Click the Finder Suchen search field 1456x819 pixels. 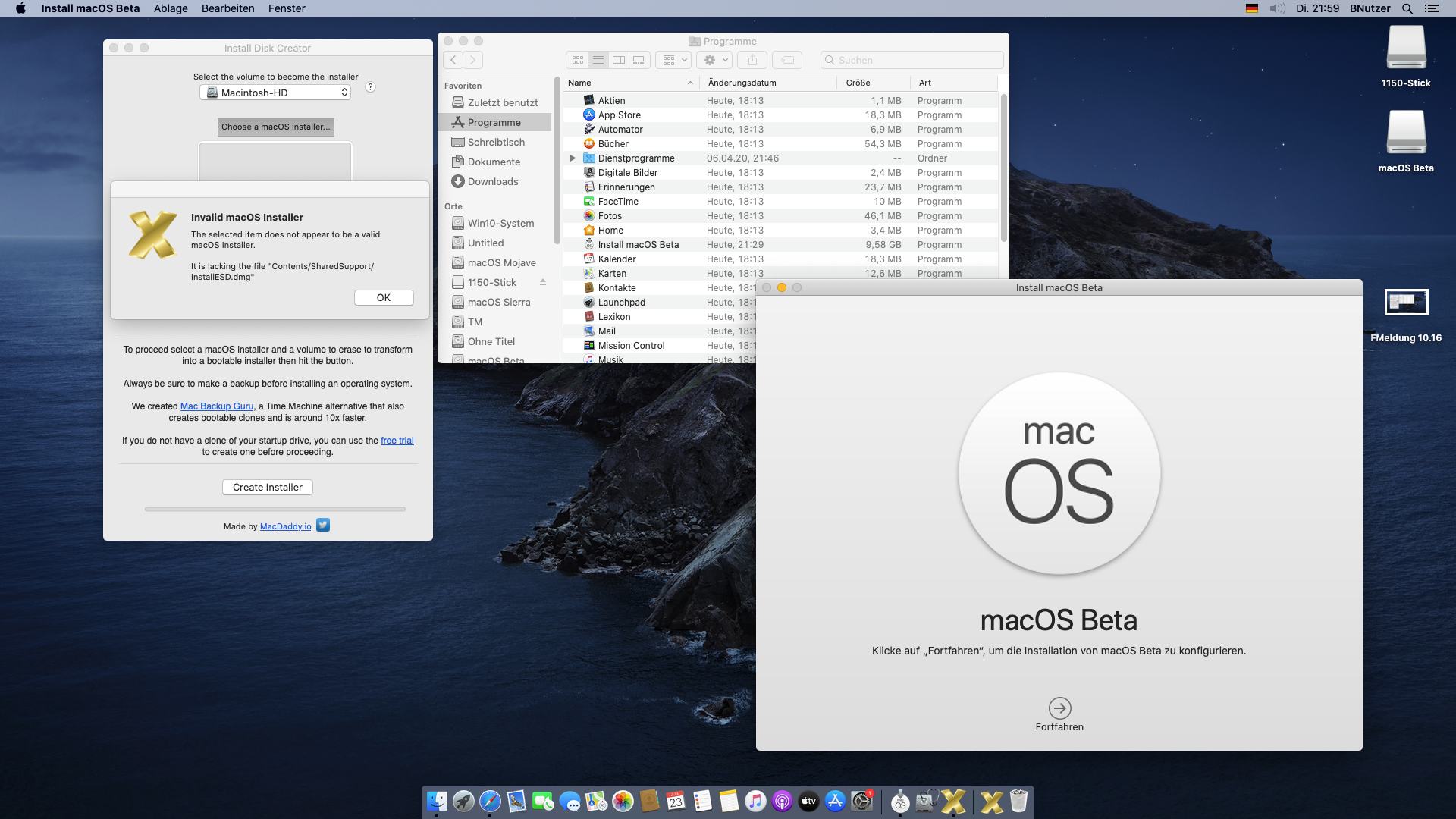[918, 60]
